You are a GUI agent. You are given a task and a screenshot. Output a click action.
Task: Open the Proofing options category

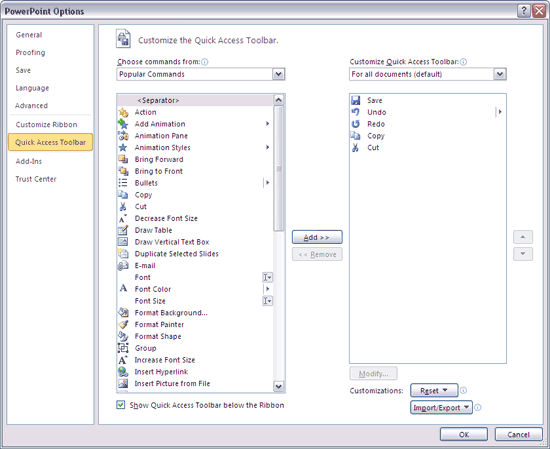click(30, 53)
